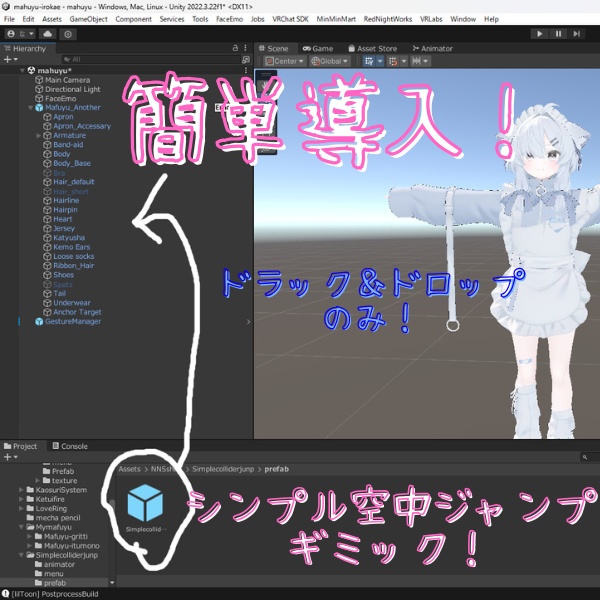This screenshot has width=600, height=600.
Task: Open the version control settings icon
Action: [x=68, y=34]
